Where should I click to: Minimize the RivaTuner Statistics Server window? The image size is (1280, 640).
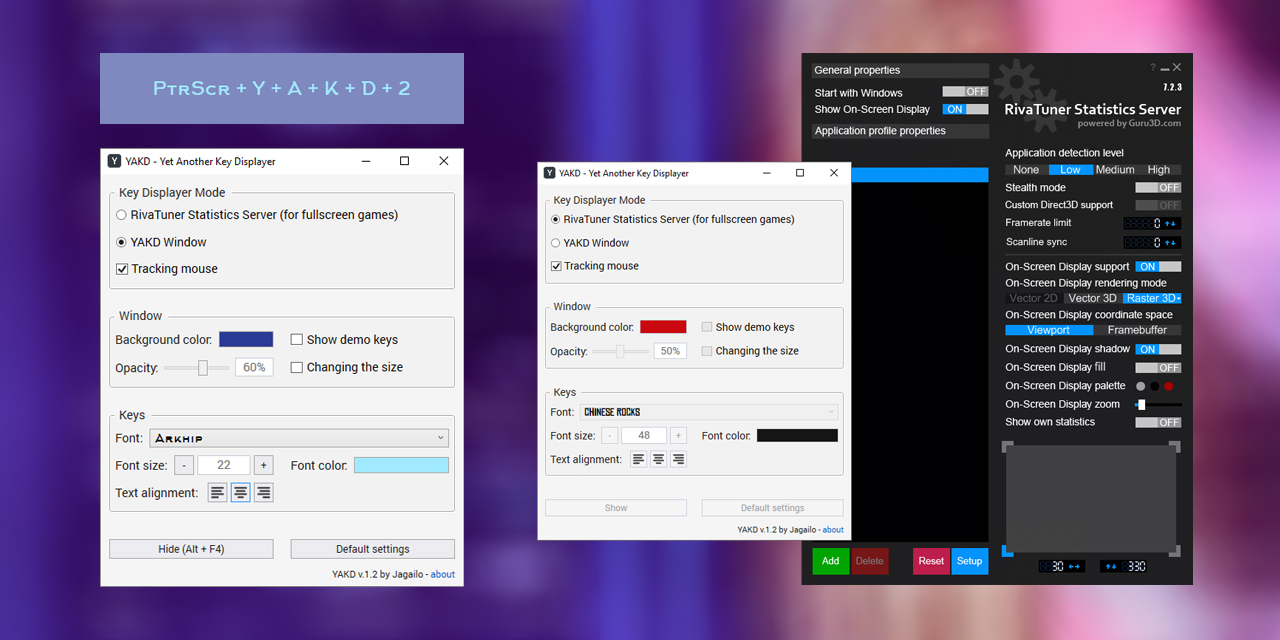tap(1165, 68)
